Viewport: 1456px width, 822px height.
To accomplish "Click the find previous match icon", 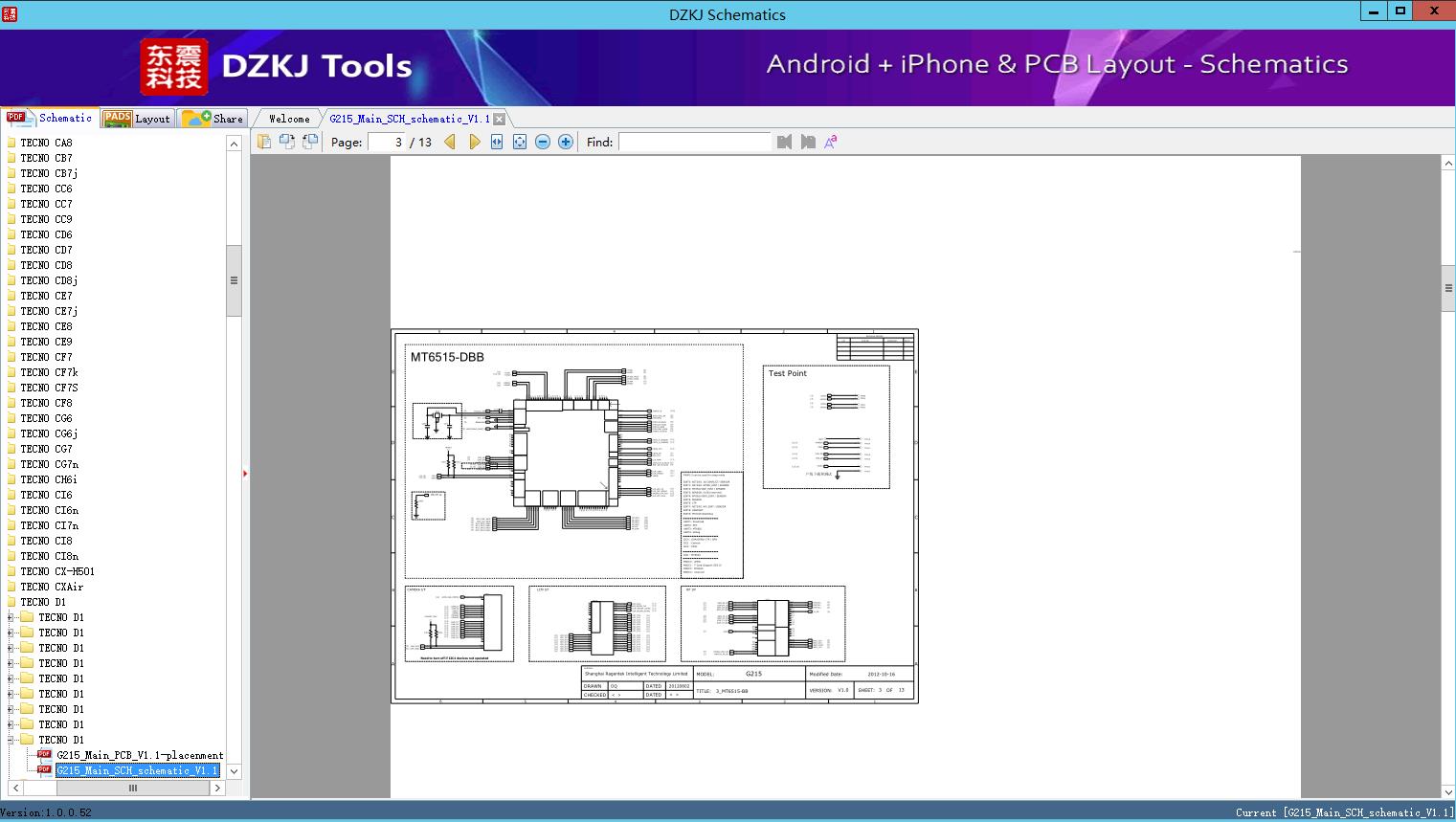I will (x=785, y=142).
